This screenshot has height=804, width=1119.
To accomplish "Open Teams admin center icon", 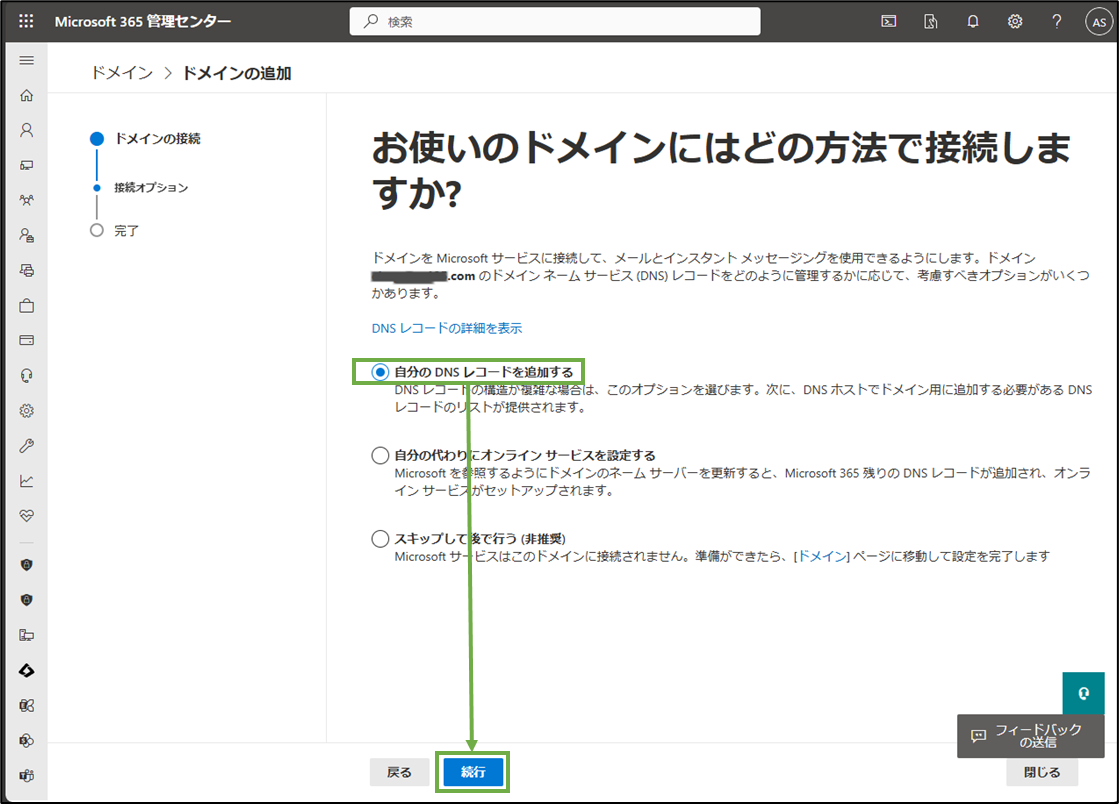I will pos(26,775).
